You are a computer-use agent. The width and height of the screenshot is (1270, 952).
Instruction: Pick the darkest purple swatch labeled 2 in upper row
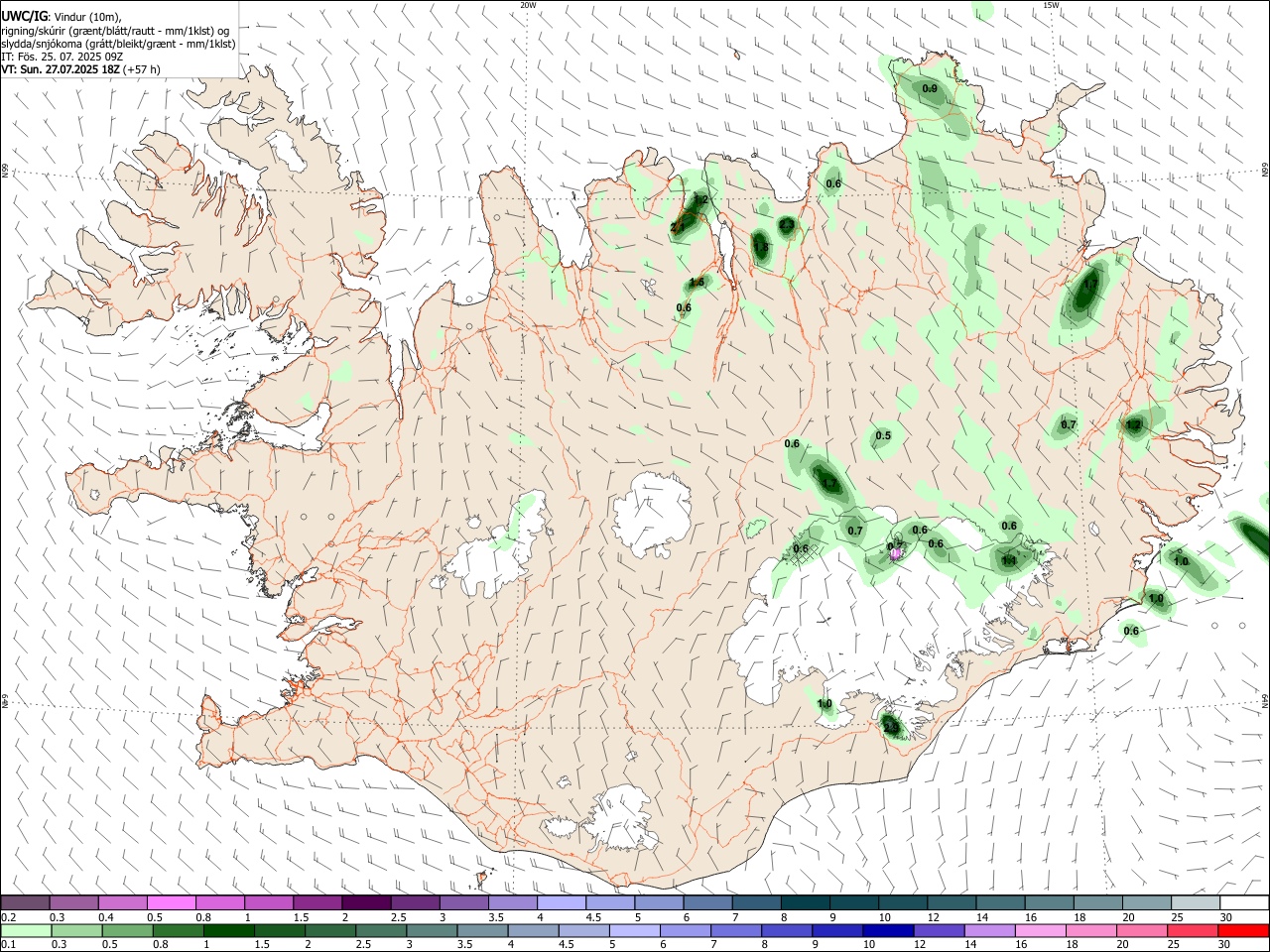pyautogui.click(x=366, y=903)
